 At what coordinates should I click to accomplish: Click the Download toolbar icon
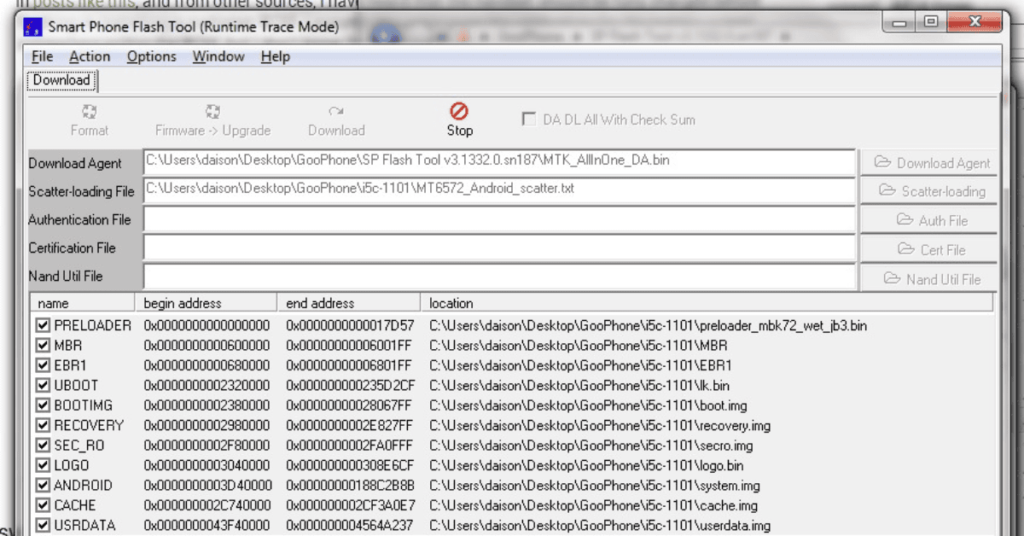click(x=336, y=112)
